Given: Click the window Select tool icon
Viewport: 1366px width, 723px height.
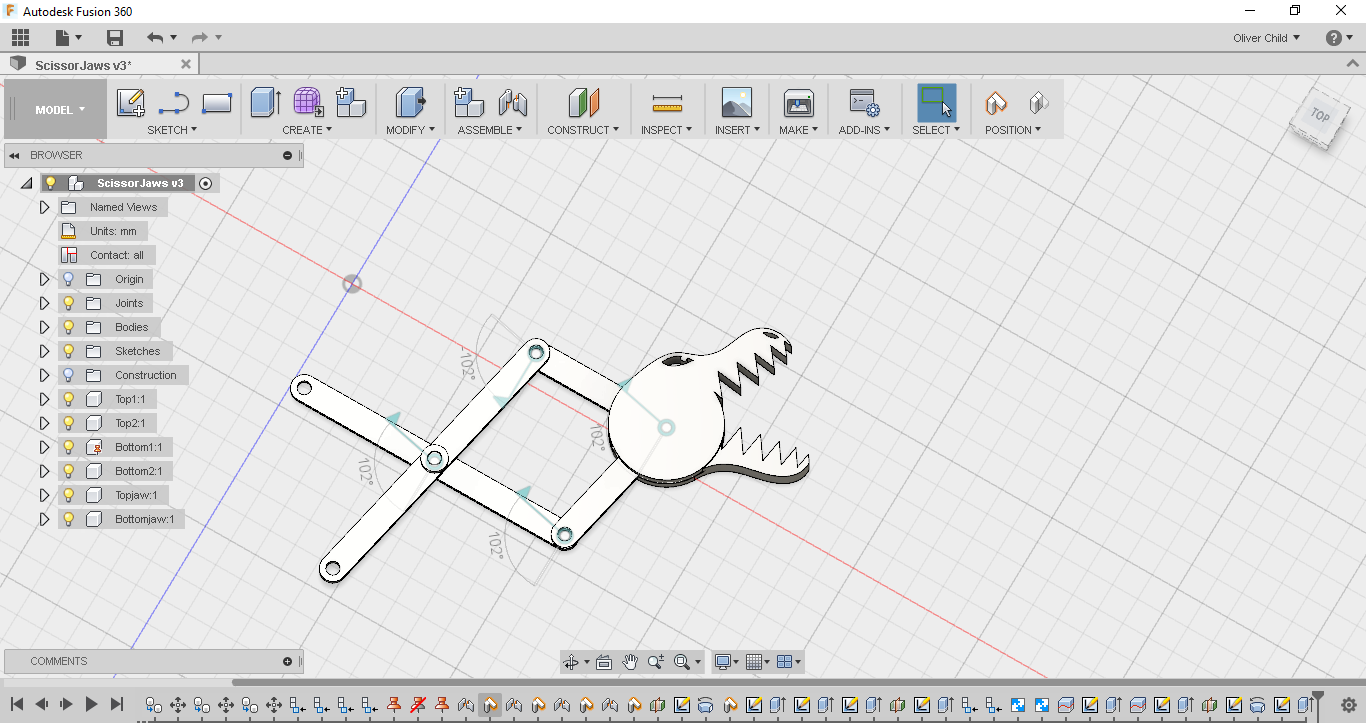Looking at the screenshot, I should [x=937, y=103].
